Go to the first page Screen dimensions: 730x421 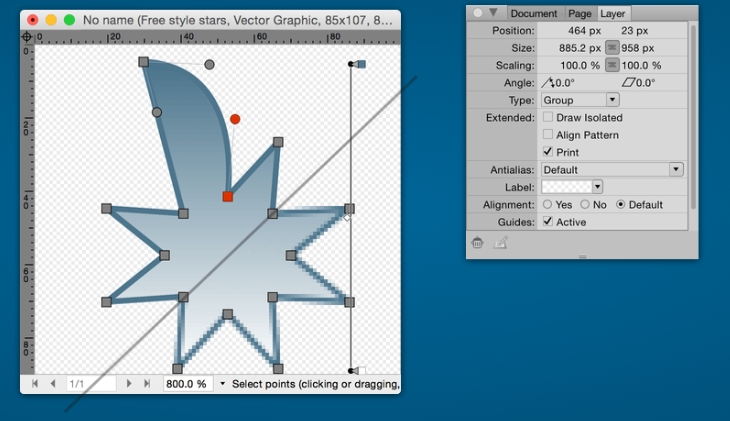[35, 383]
